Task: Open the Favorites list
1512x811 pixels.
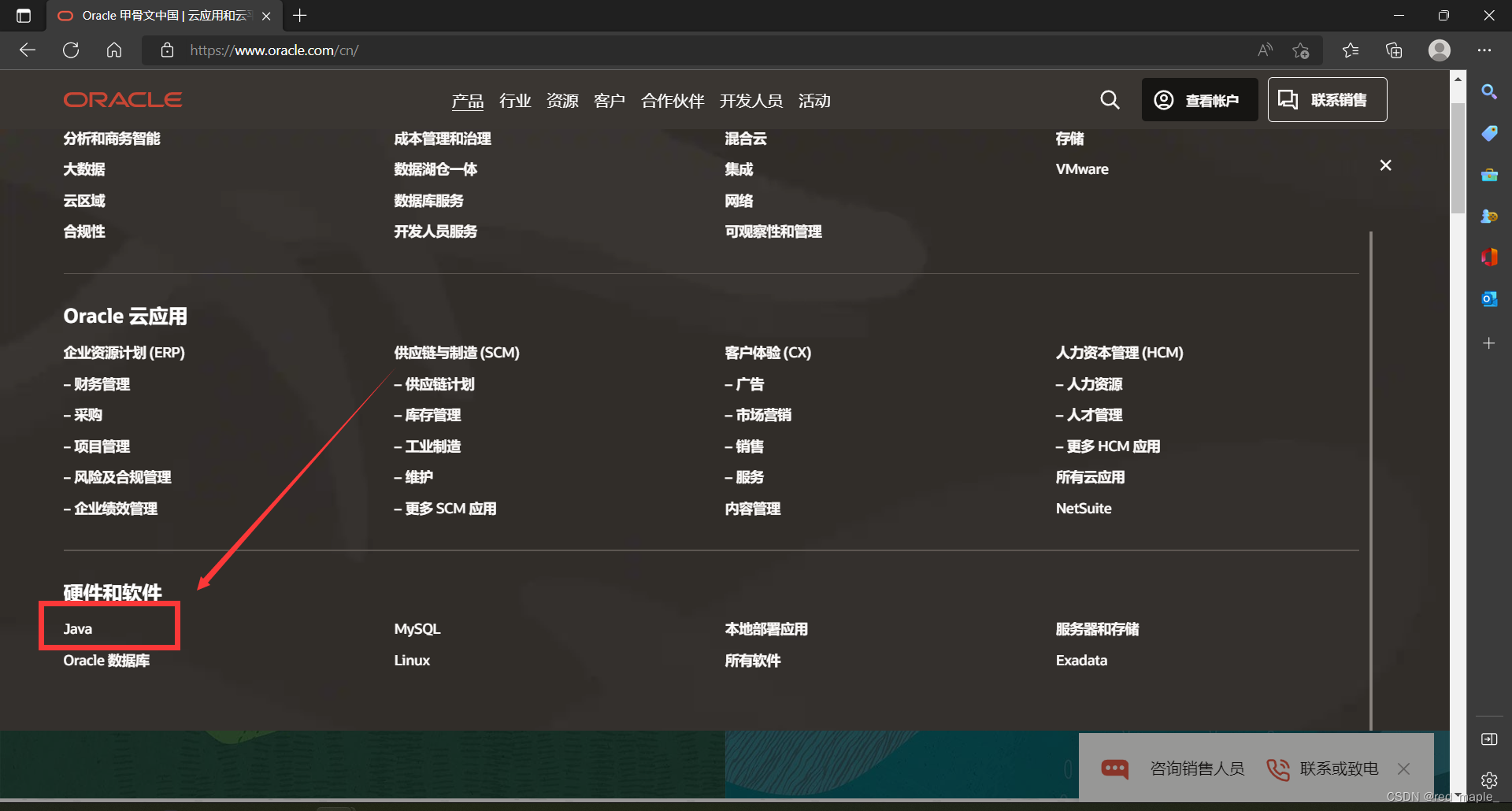Action: [x=1351, y=50]
